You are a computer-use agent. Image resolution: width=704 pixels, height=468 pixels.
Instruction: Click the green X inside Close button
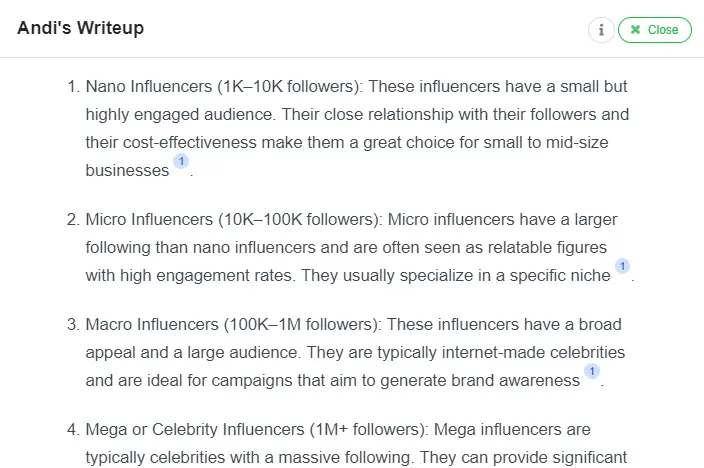(x=636, y=30)
